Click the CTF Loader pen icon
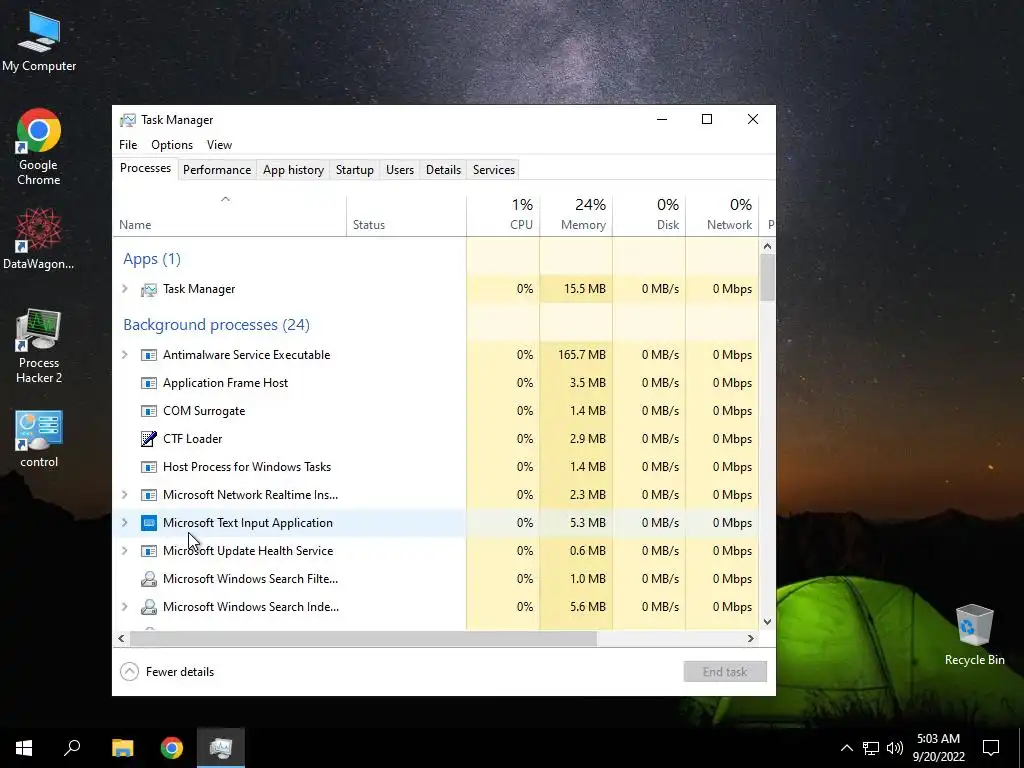The height and width of the screenshot is (768, 1024). (x=149, y=439)
